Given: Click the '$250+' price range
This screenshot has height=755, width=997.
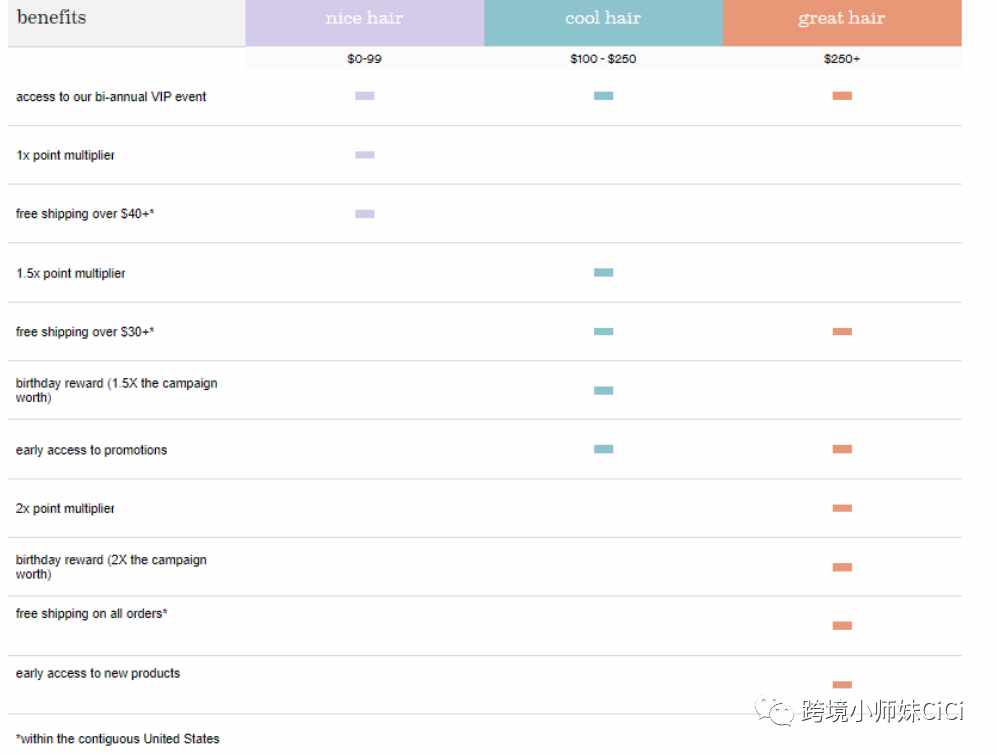Looking at the screenshot, I should tap(842, 59).
